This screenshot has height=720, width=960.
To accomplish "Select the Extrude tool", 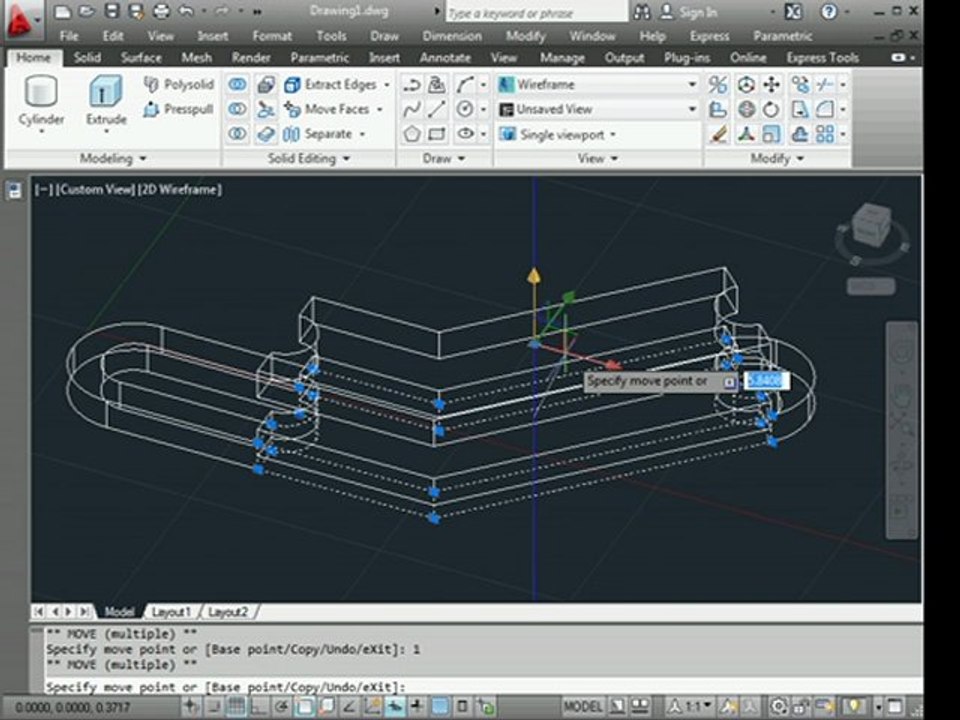I will [x=106, y=101].
